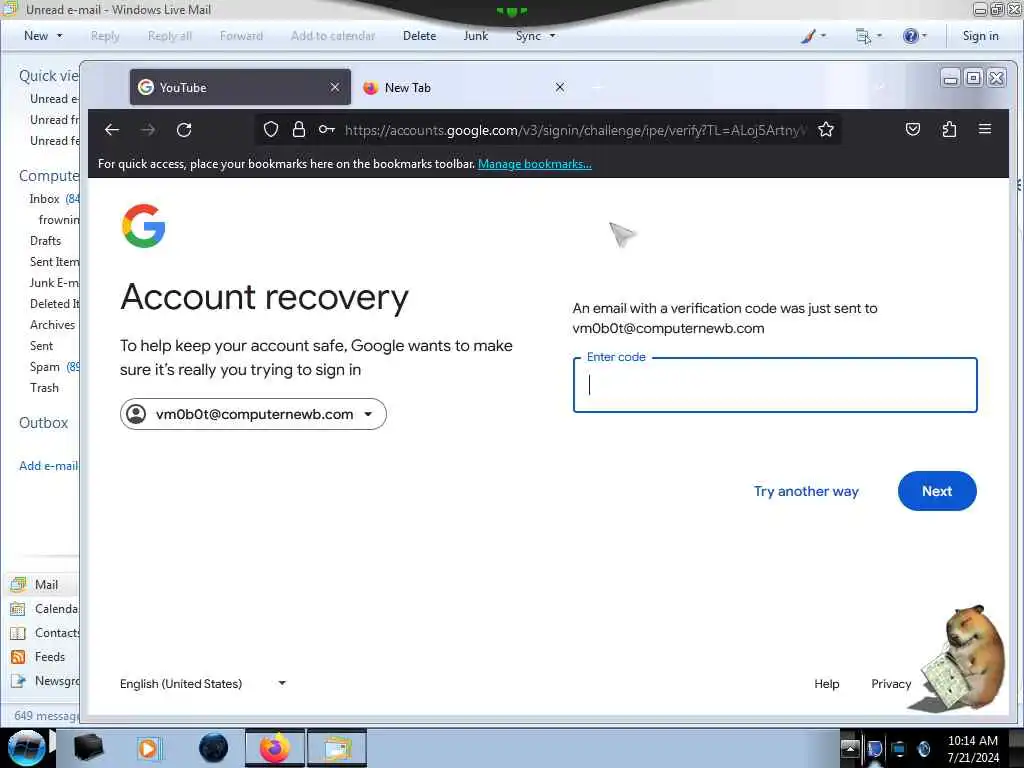Select the Sent folder in Live Mail
Viewport: 1024px width, 768px height.
(x=41, y=345)
